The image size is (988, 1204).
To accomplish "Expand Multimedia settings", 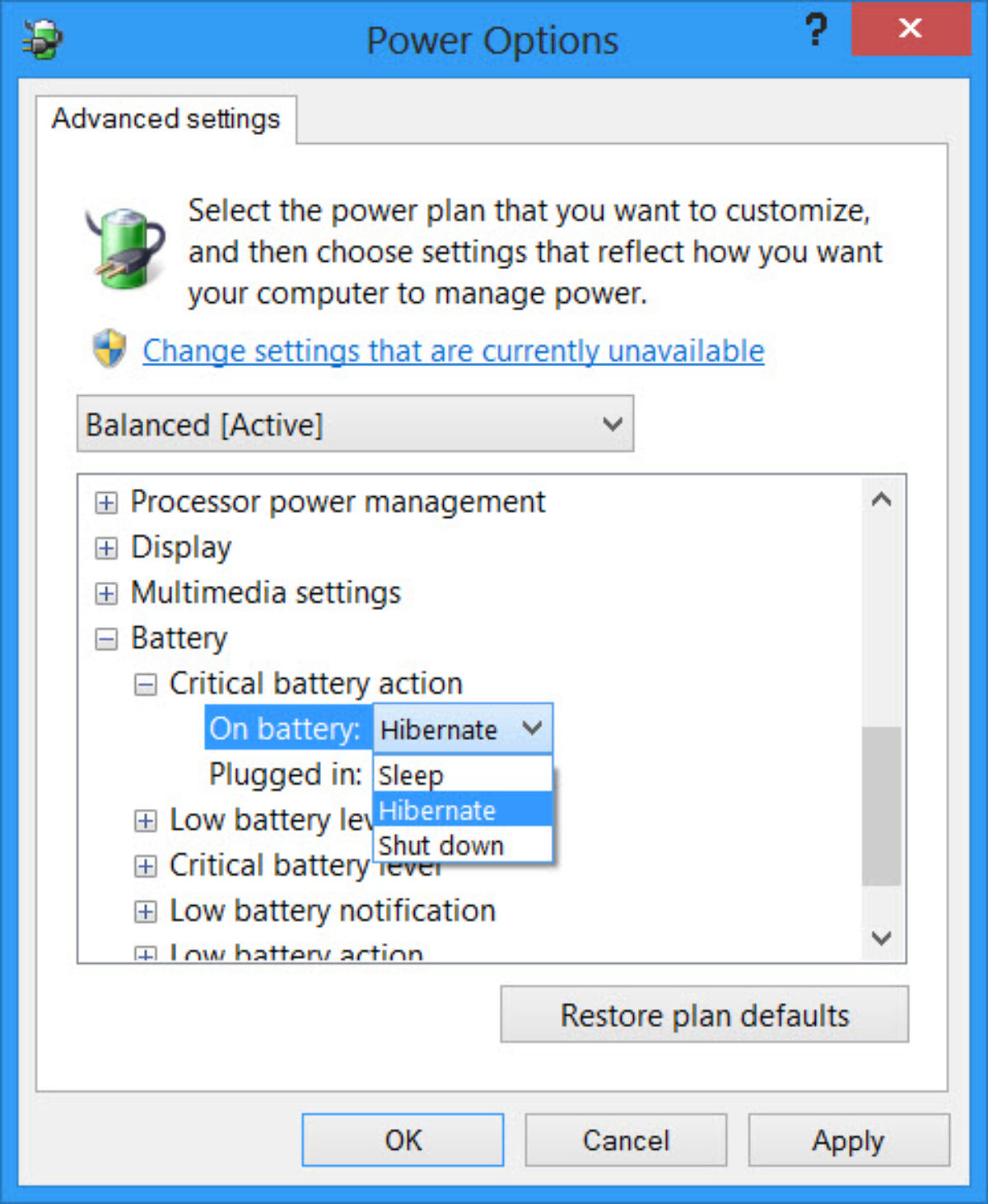I will [x=106, y=593].
